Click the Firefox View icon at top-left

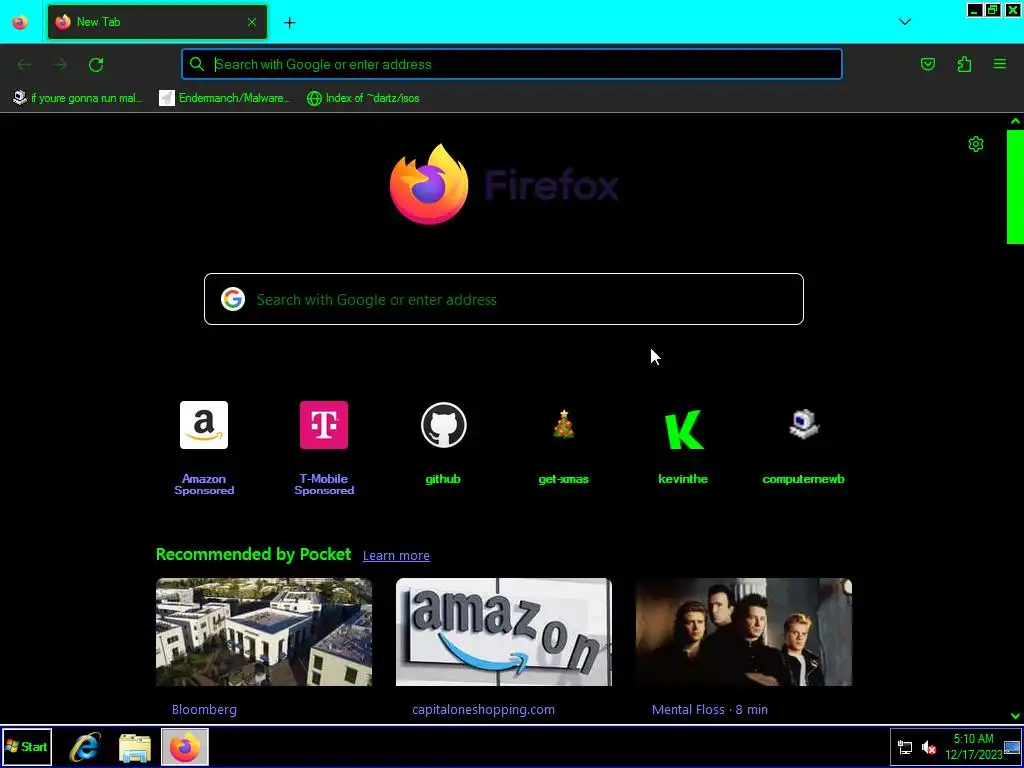(x=20, y=22)
